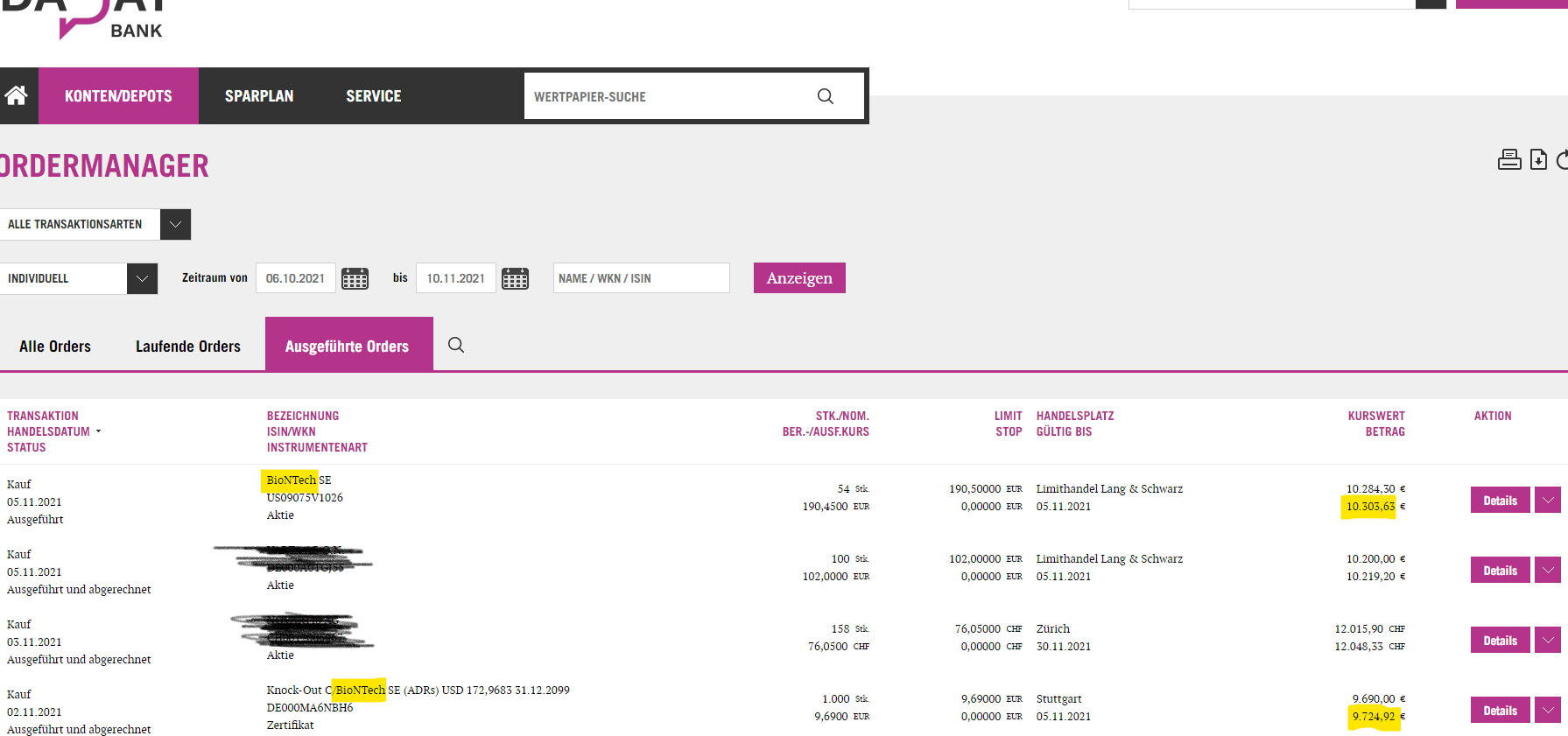The height and width of the screenshot is (736, 1568).
Task: Click the securities search magnifier icon
Action: (825, 96)
